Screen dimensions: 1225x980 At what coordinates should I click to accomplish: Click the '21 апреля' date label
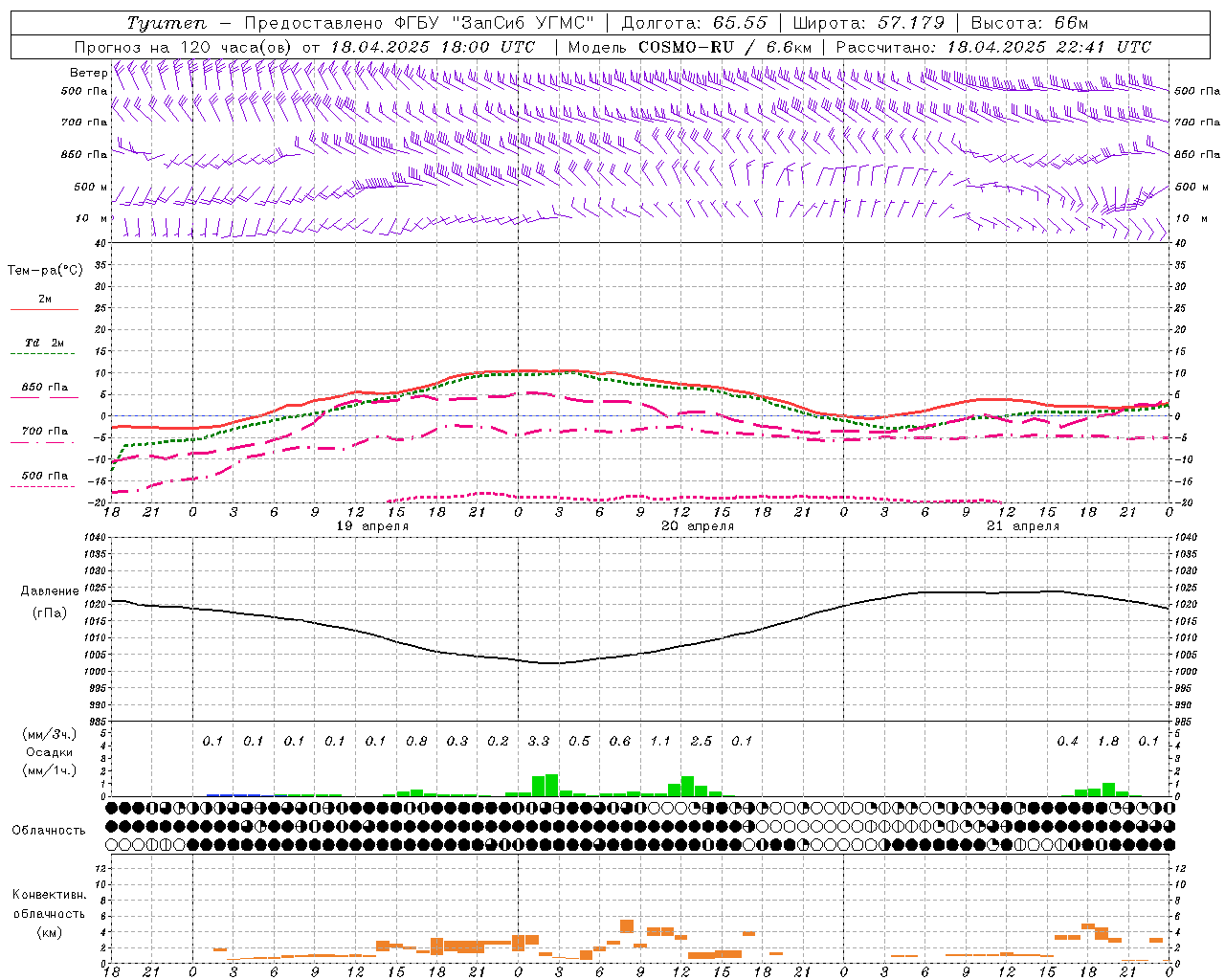1024,526
